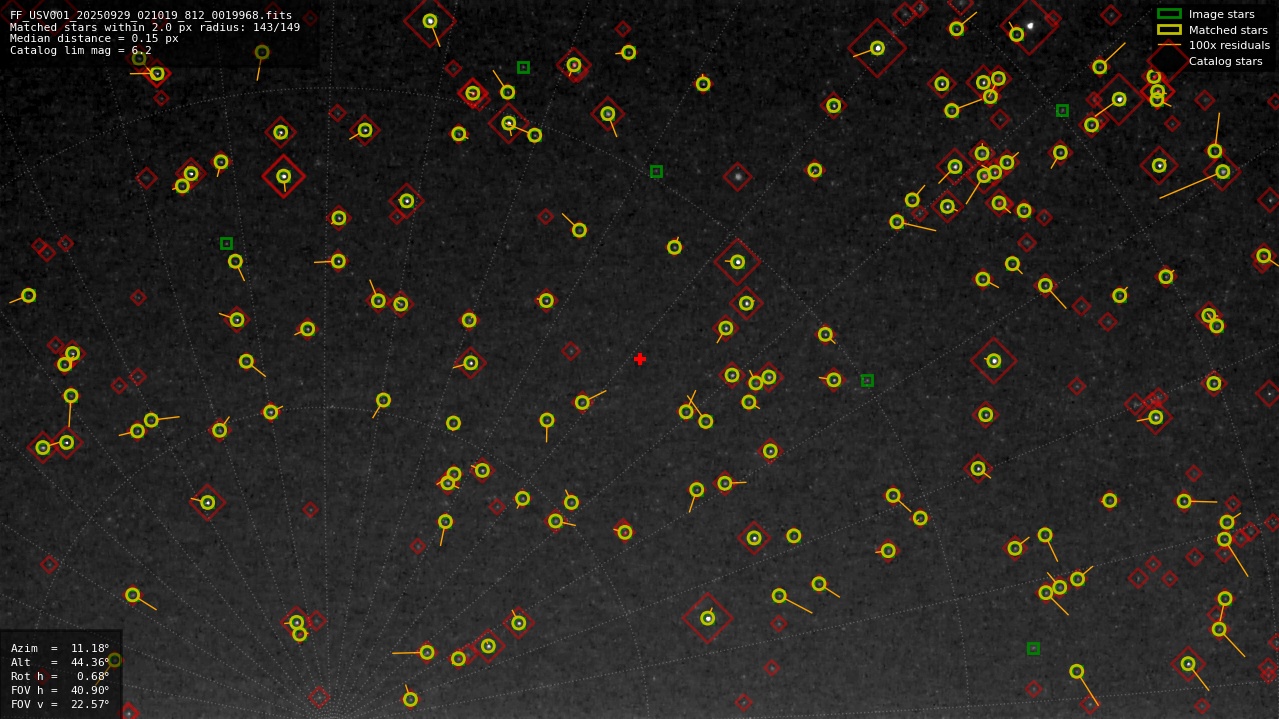Click the 'Rot h = 0.68°' readout
This screenshot has width=1279, height=719.
[60, 676]
